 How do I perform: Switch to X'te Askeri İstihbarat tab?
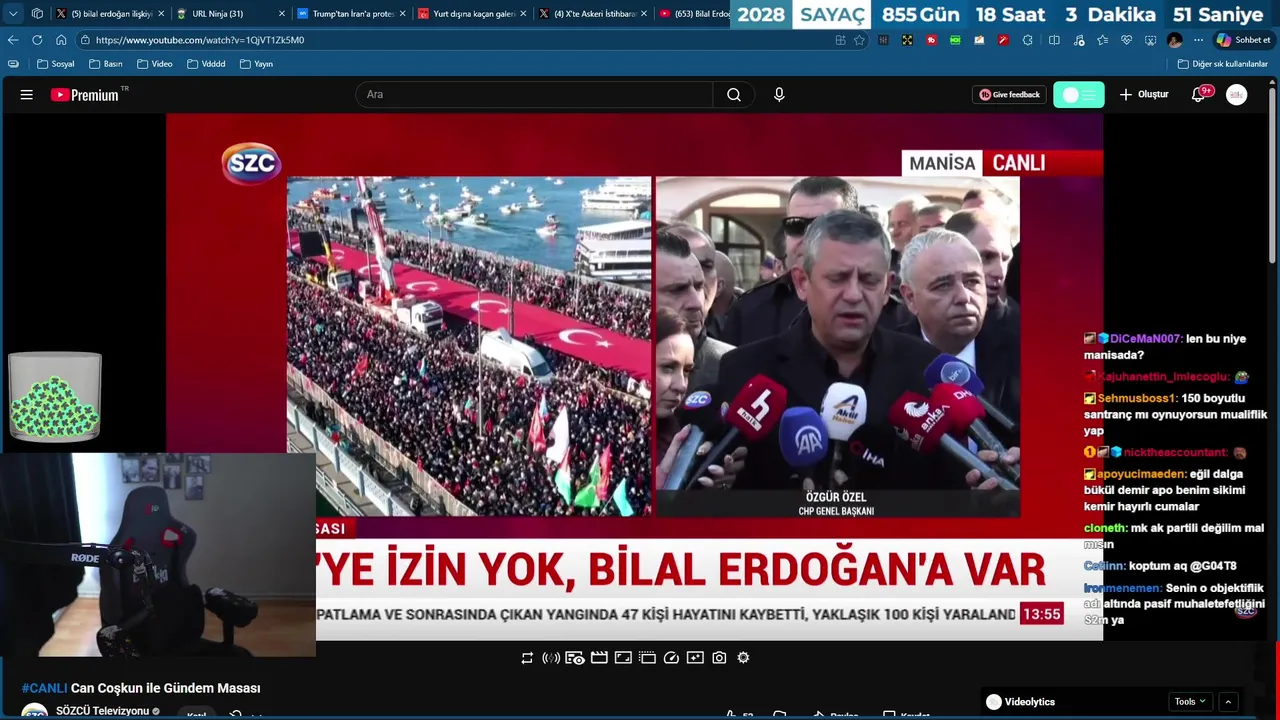click(x=592, y=14)
